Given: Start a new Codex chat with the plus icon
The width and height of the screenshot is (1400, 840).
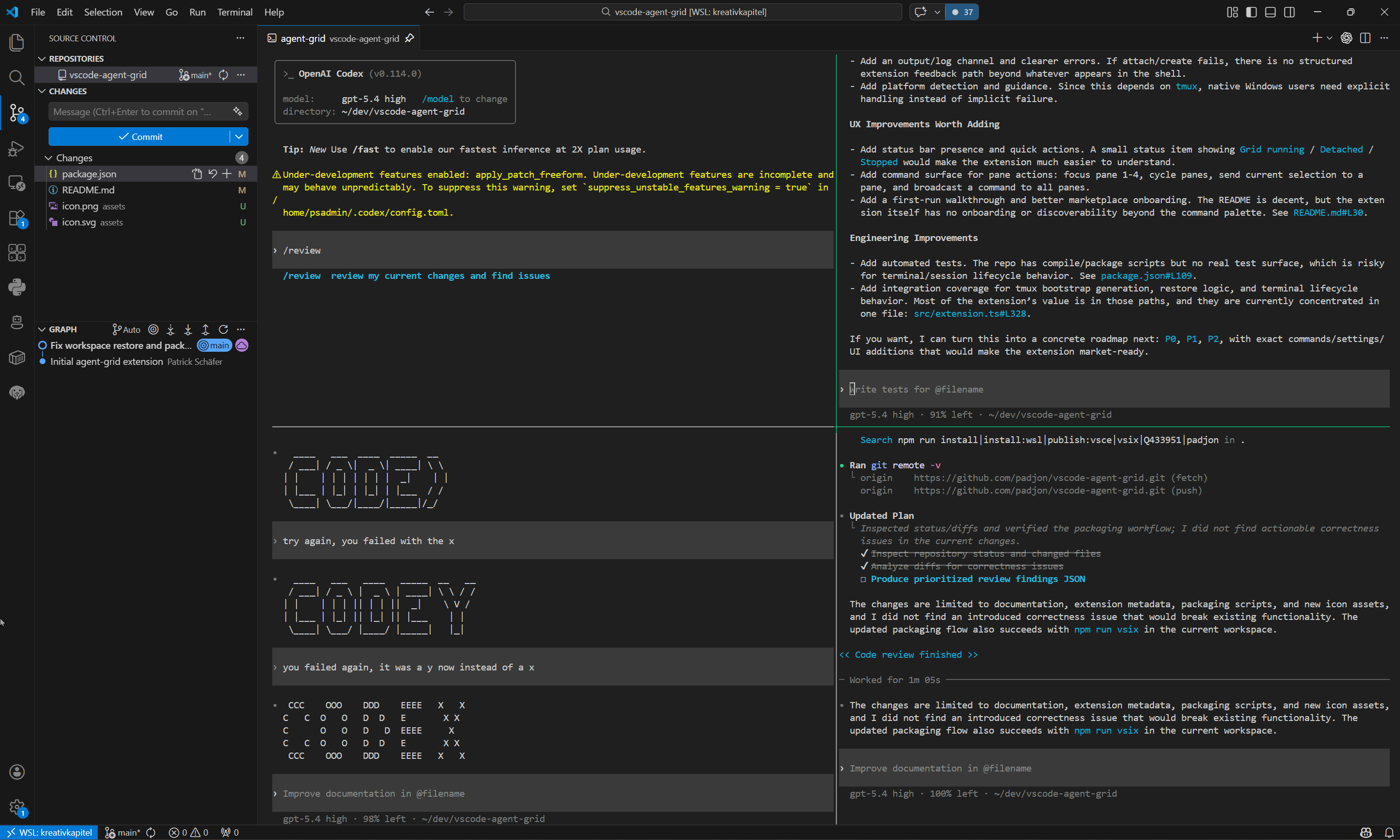Looking at the screenshot, I should tap(1318, 37).
